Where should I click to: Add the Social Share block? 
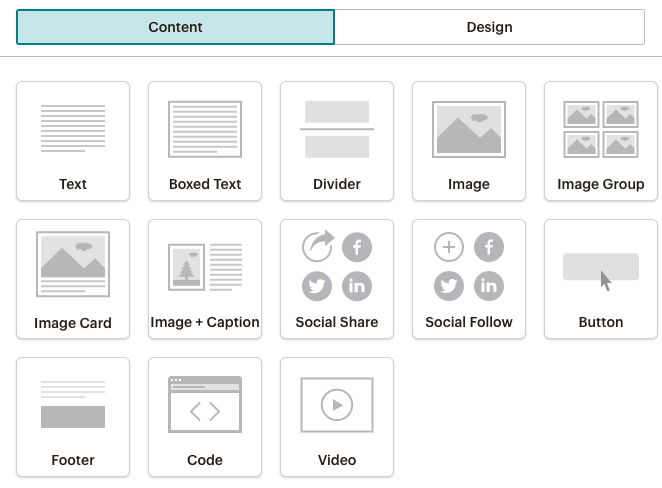[337, 279]
